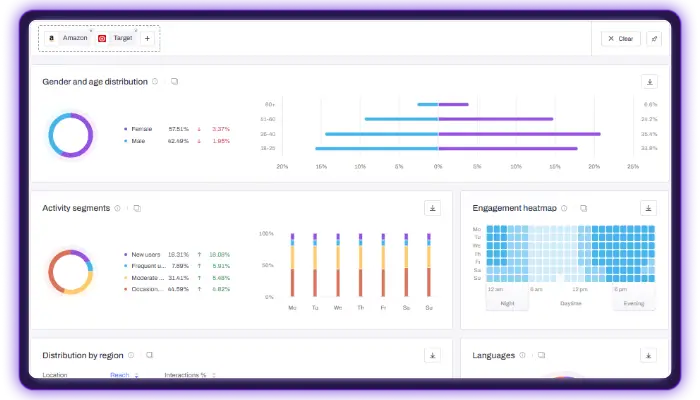This screenshot has height=400, width=700.
Task: Download the Engagement heatmap data
Action: coord(649,208)
